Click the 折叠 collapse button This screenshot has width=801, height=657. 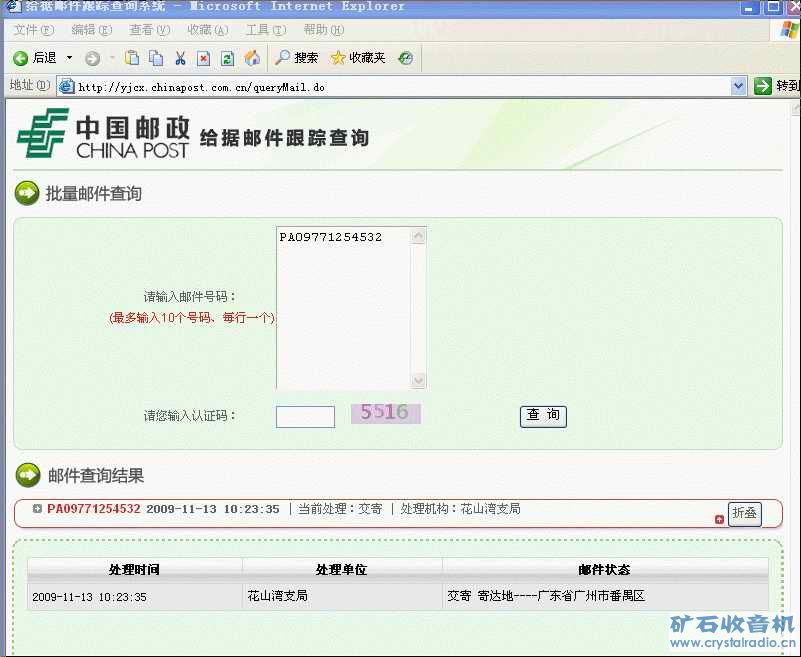(744, 513)
